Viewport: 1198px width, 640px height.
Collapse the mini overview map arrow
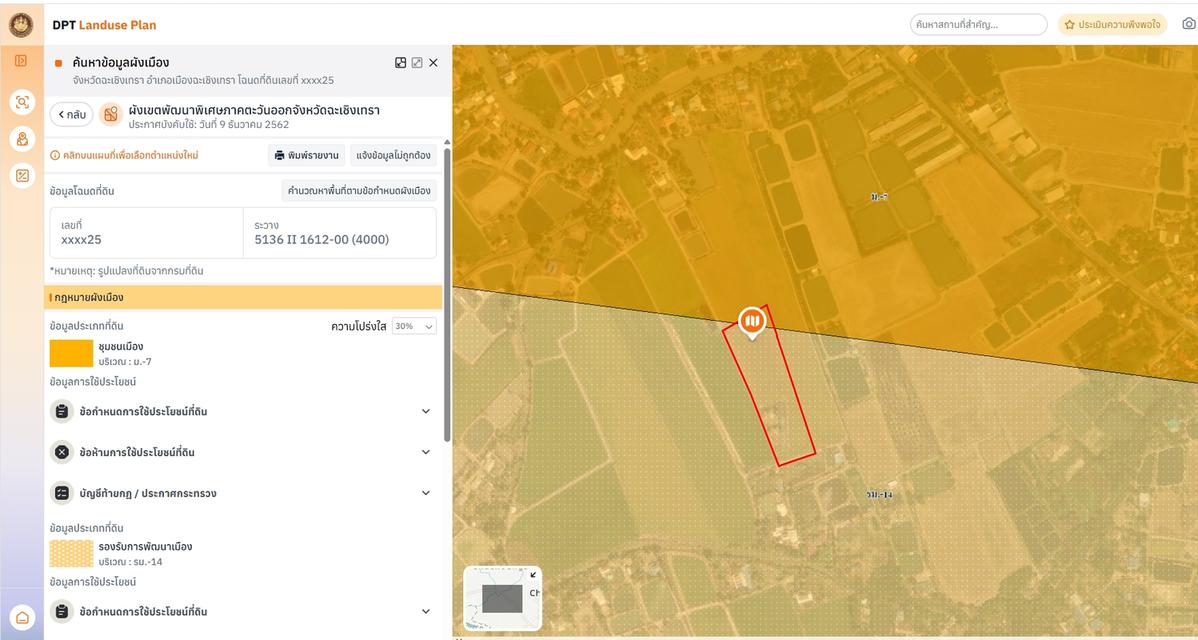click(532, 575)
